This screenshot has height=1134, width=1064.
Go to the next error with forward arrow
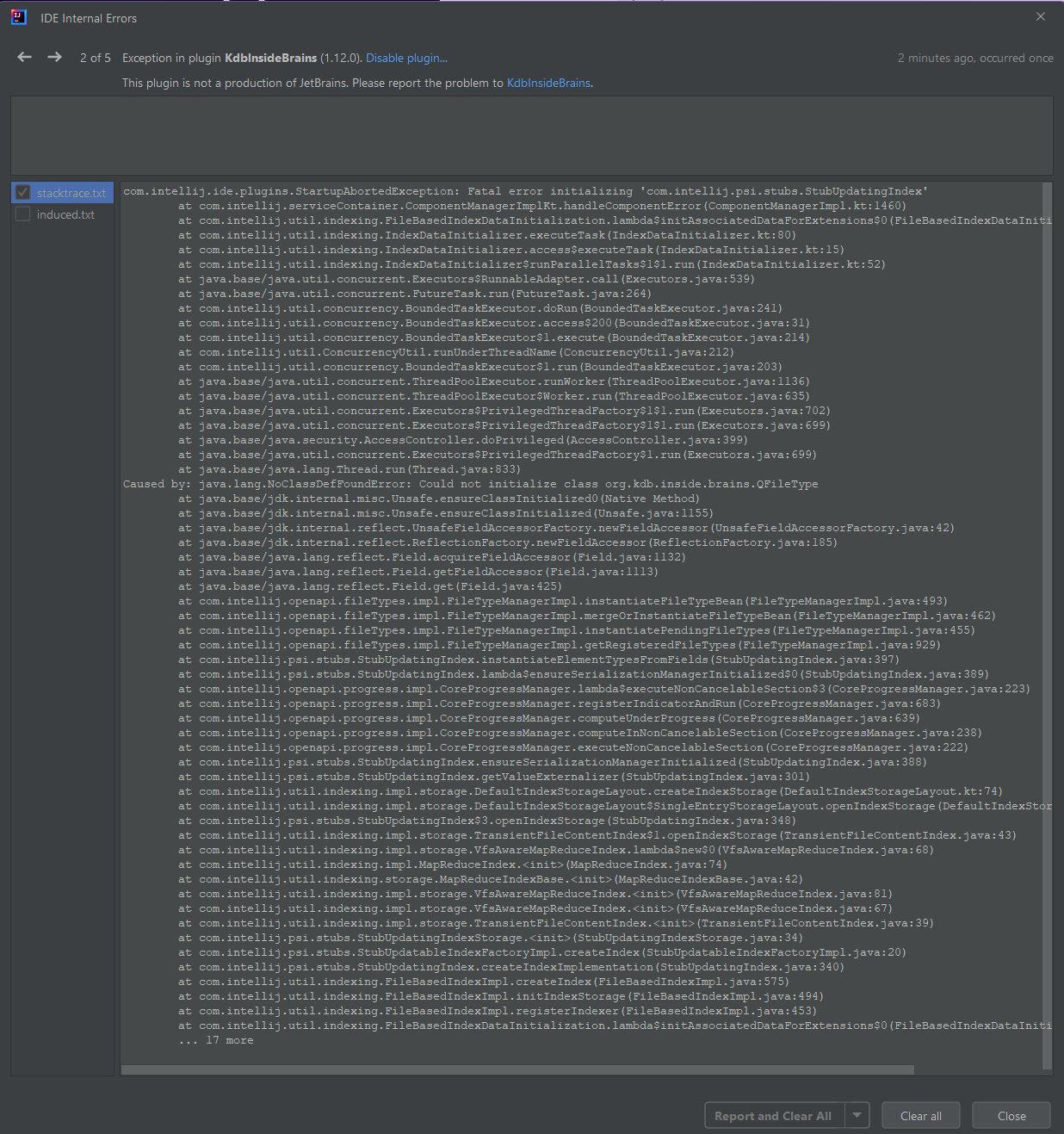point(54,57)
